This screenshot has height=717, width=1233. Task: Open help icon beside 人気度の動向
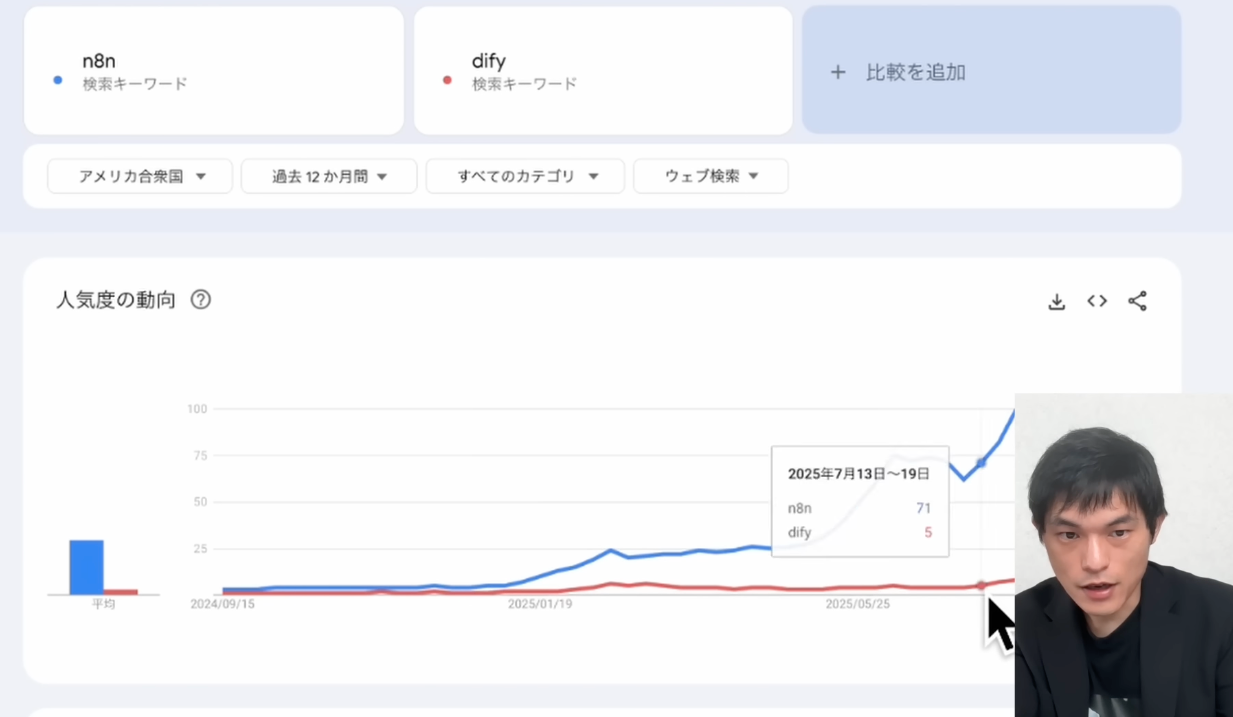click(201, 299)
